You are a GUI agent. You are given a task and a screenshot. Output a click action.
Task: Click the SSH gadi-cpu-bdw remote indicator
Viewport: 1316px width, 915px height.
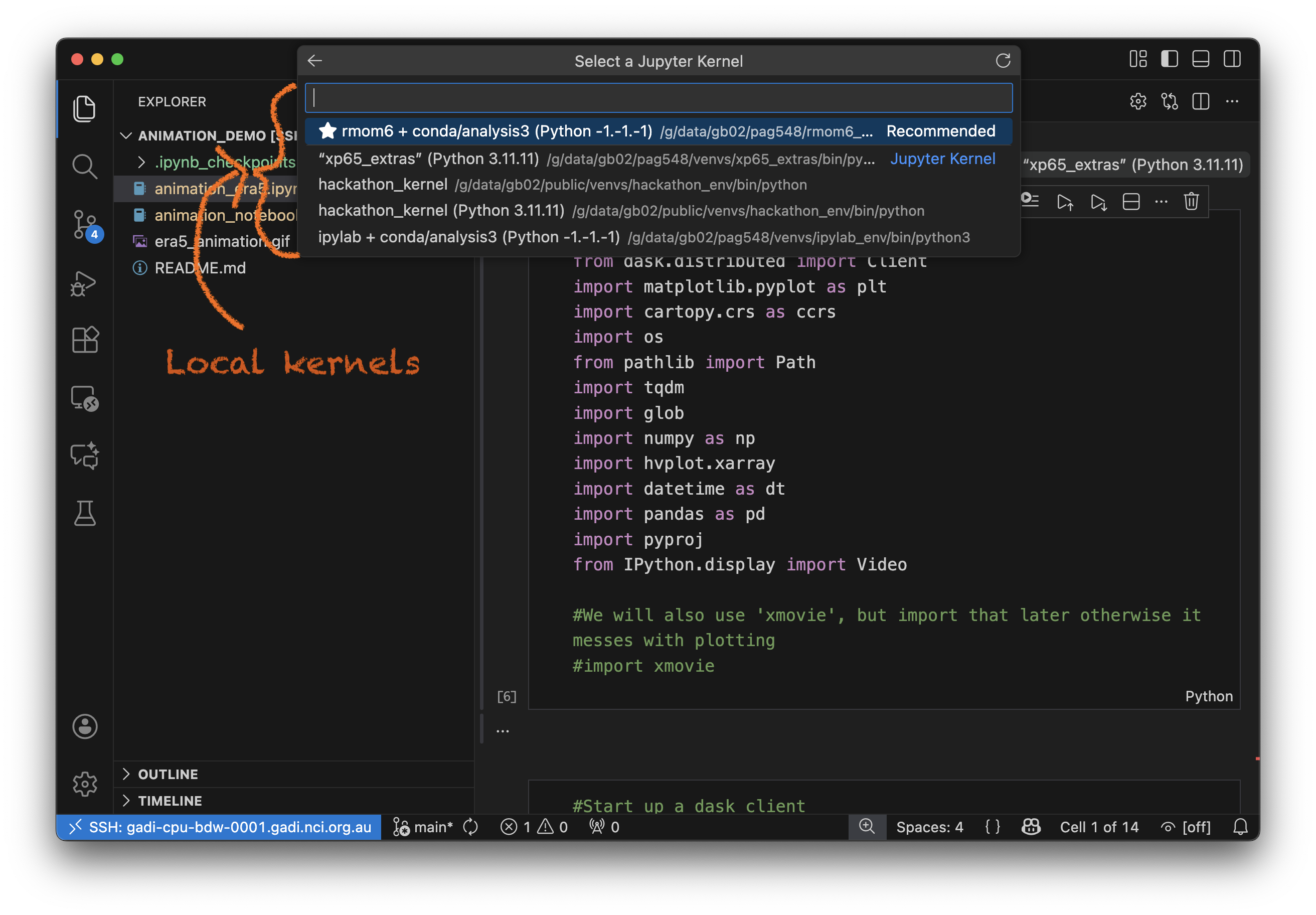point(220,827)
